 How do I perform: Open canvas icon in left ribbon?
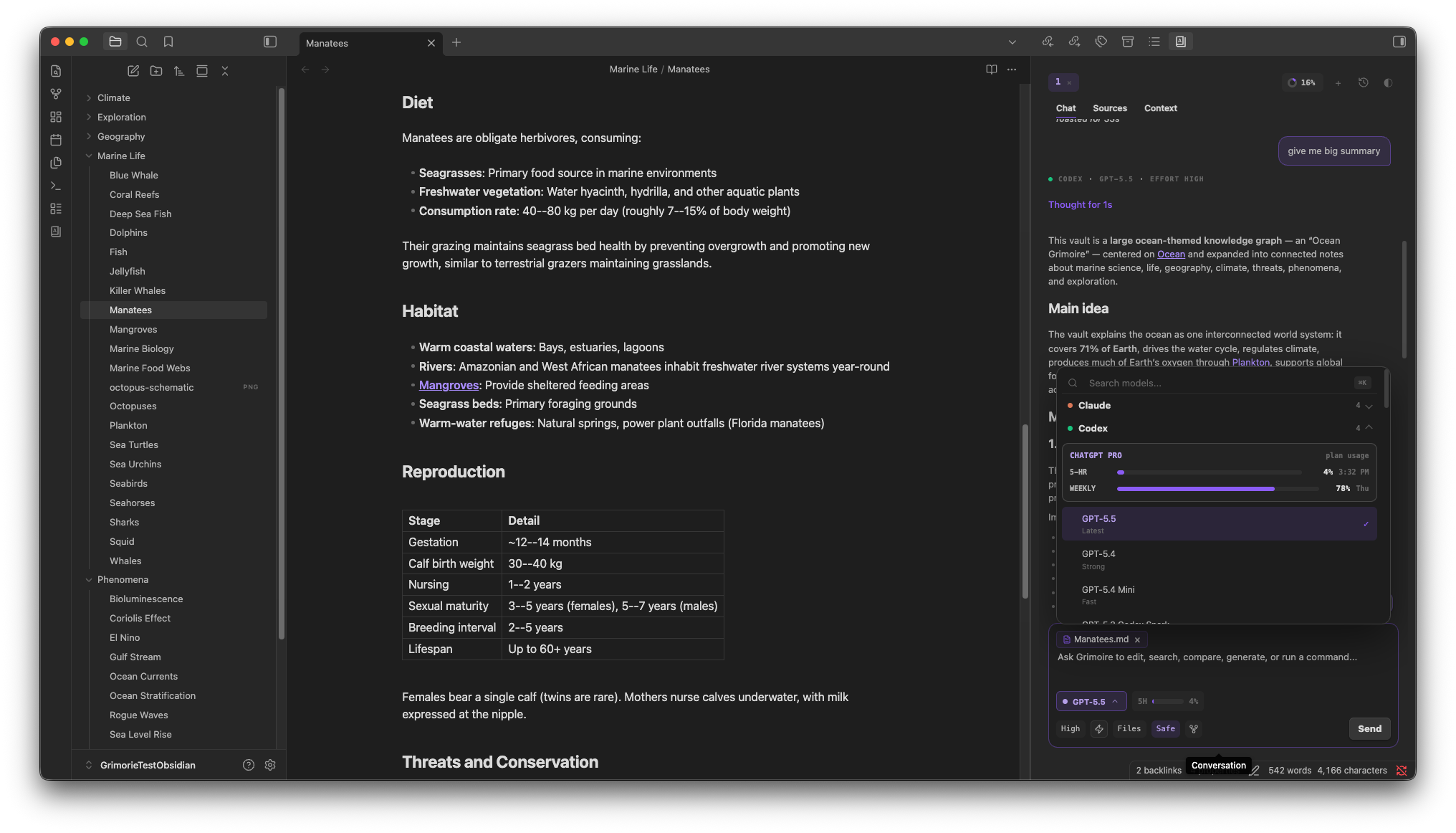coord(56,117)
